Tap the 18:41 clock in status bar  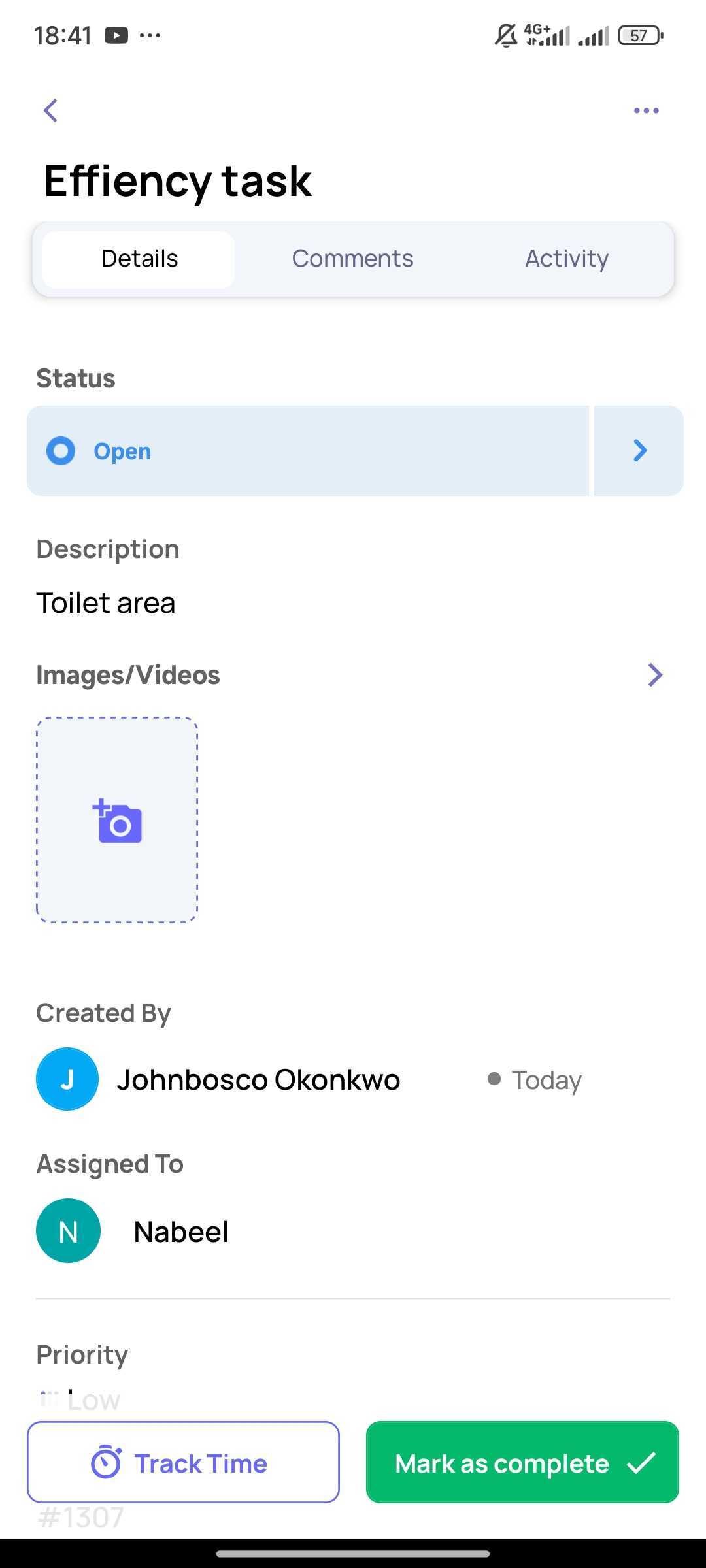(x=63, y=35)
